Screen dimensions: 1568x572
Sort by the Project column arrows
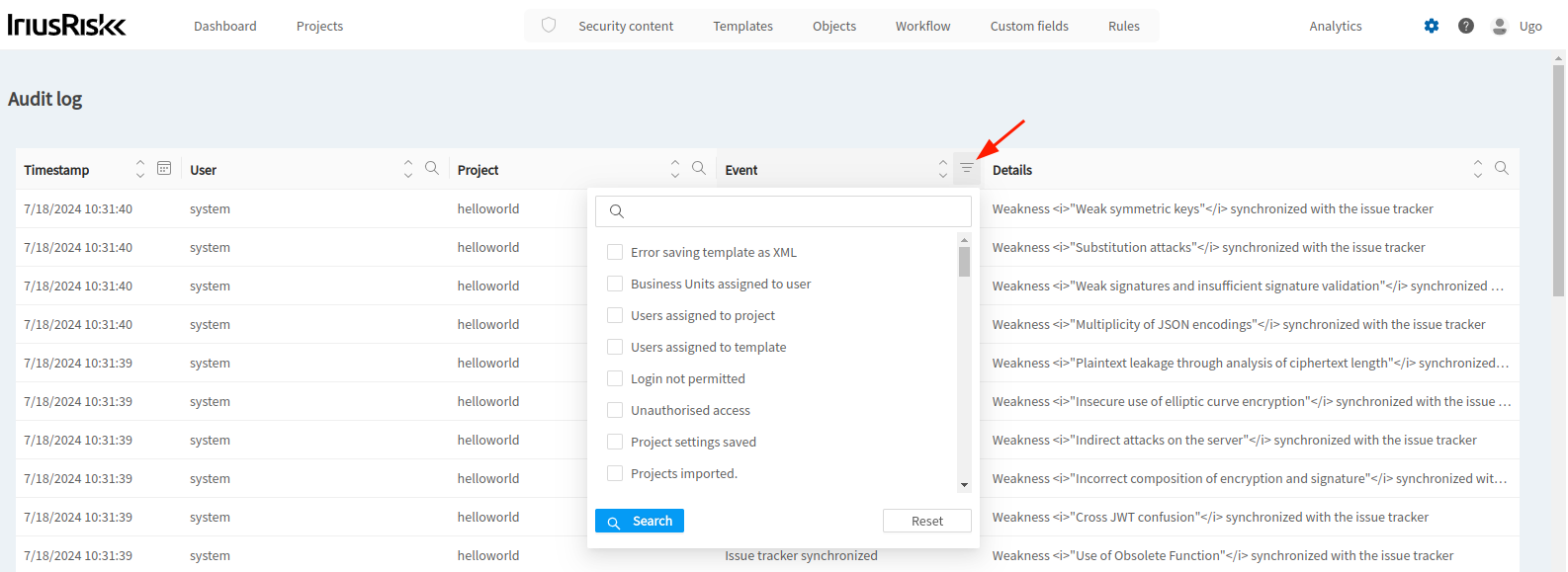(x=675, y=169)
